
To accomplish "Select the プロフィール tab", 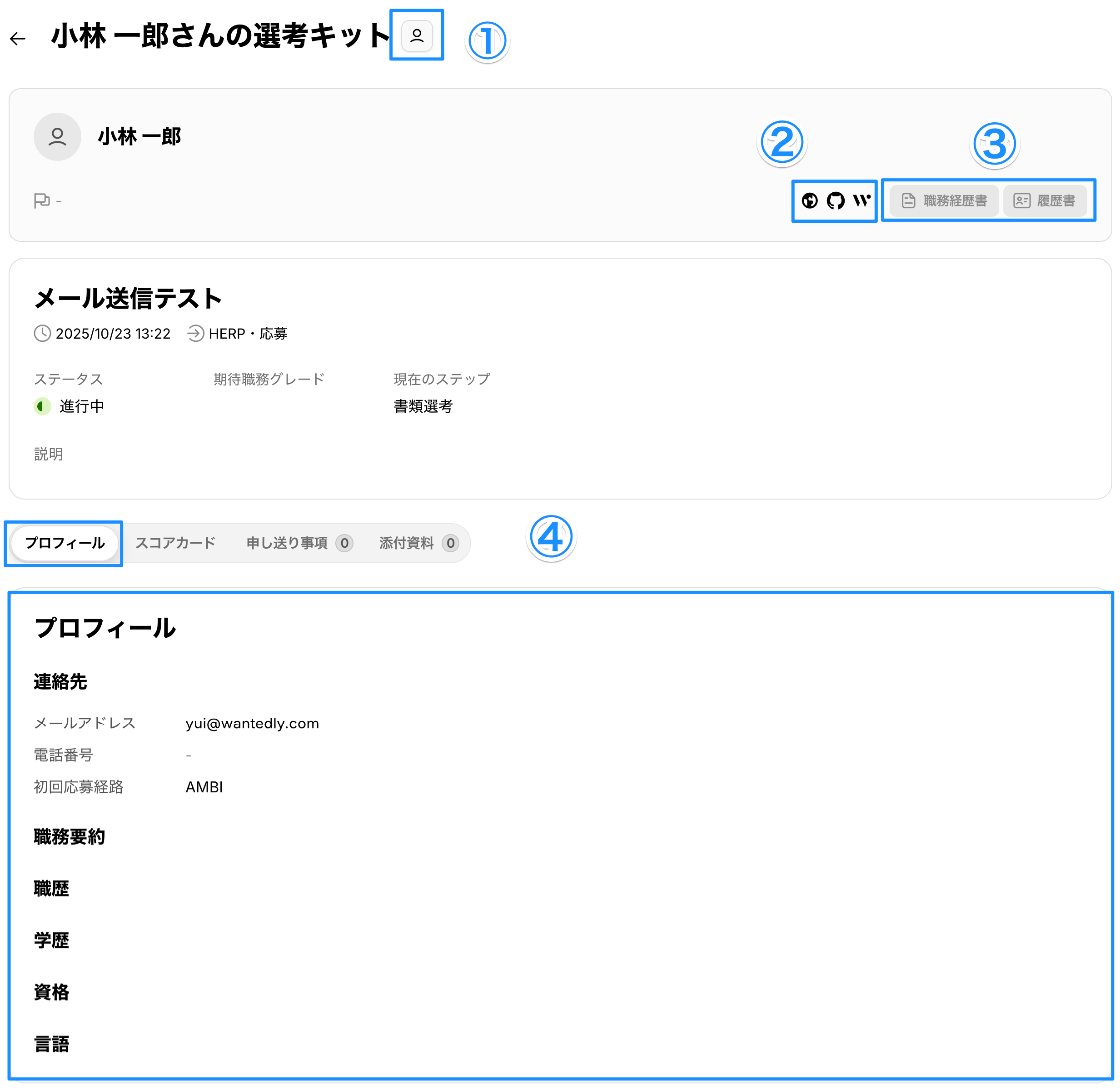I will [65, 543].
